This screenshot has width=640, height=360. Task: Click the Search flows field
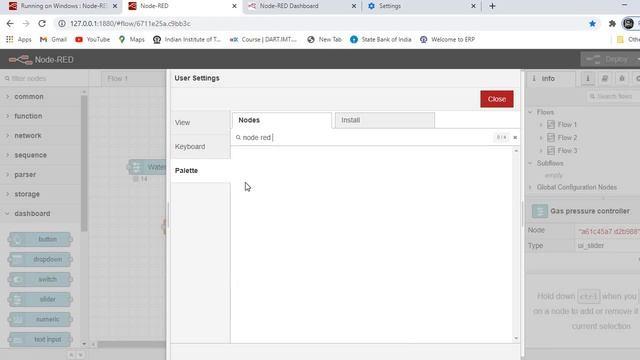tap(613, 96)
